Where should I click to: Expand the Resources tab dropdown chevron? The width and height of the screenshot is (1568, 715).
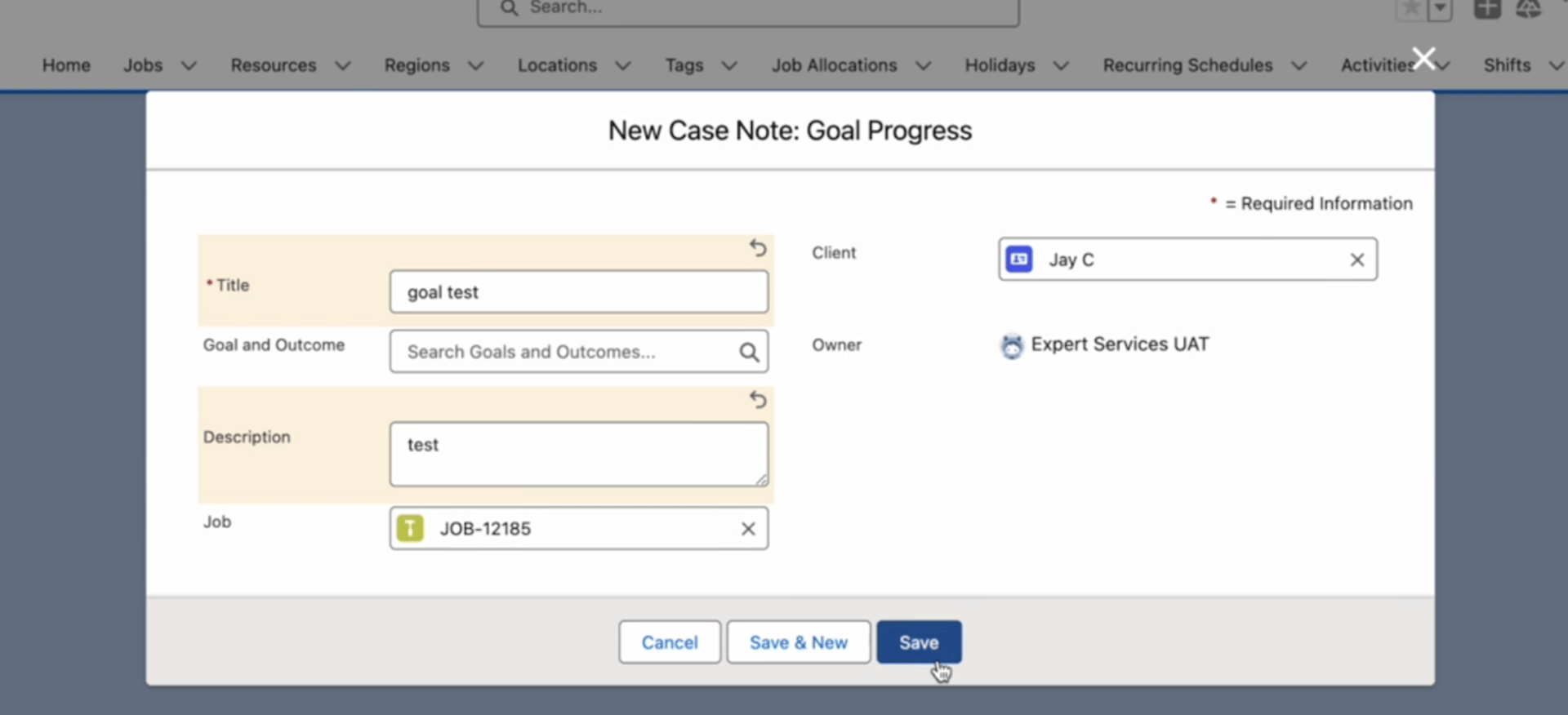click(x=343, y=65)
